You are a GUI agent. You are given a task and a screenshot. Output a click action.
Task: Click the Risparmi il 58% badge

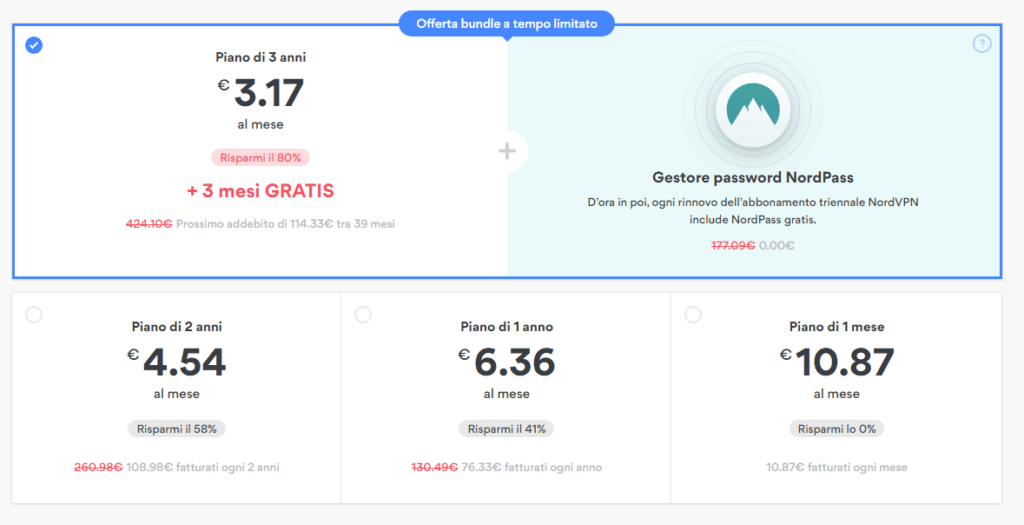[177, 429]
